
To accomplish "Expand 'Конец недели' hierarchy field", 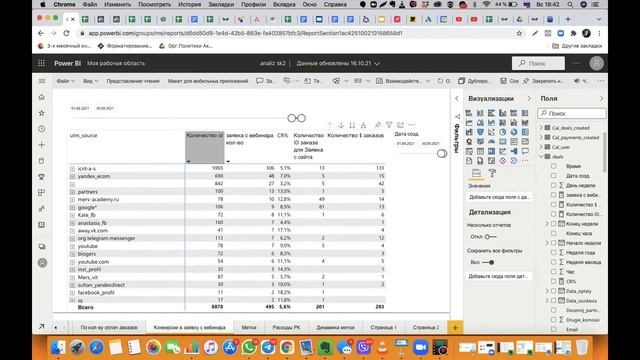I will point(547,224).
